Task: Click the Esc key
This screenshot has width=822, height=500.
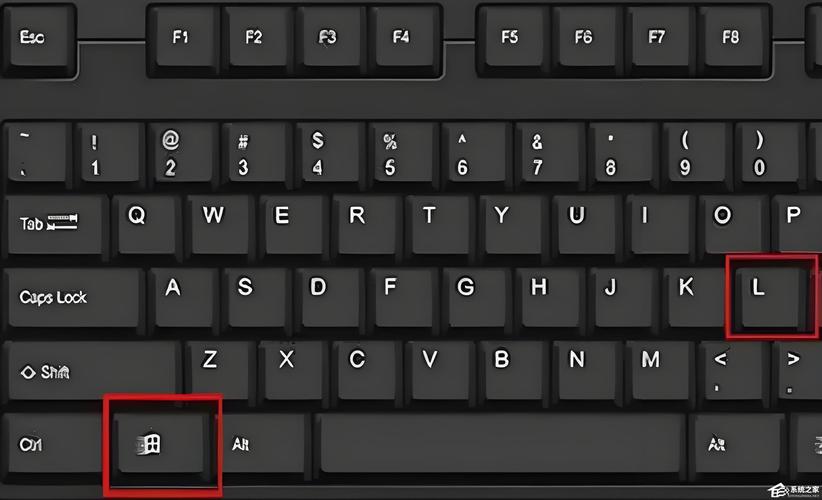Action: (38, 40)
